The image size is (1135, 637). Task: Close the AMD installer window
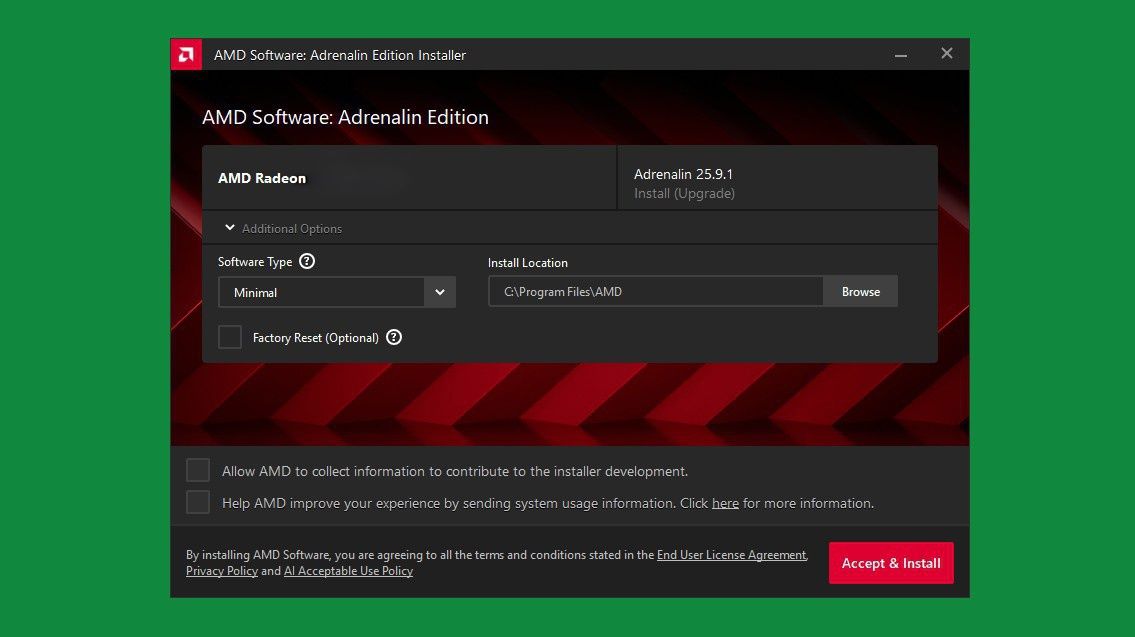pyautogui.click(x=946, y=54)
